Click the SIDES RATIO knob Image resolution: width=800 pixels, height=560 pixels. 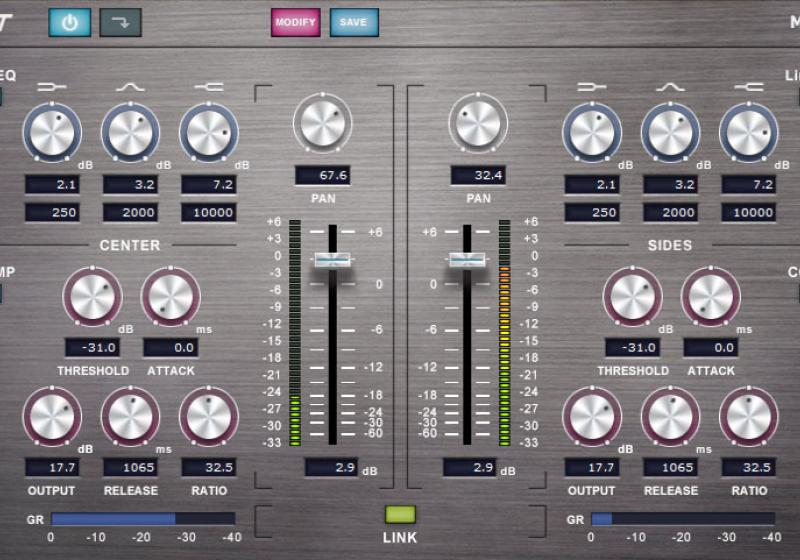pos(748,416)
